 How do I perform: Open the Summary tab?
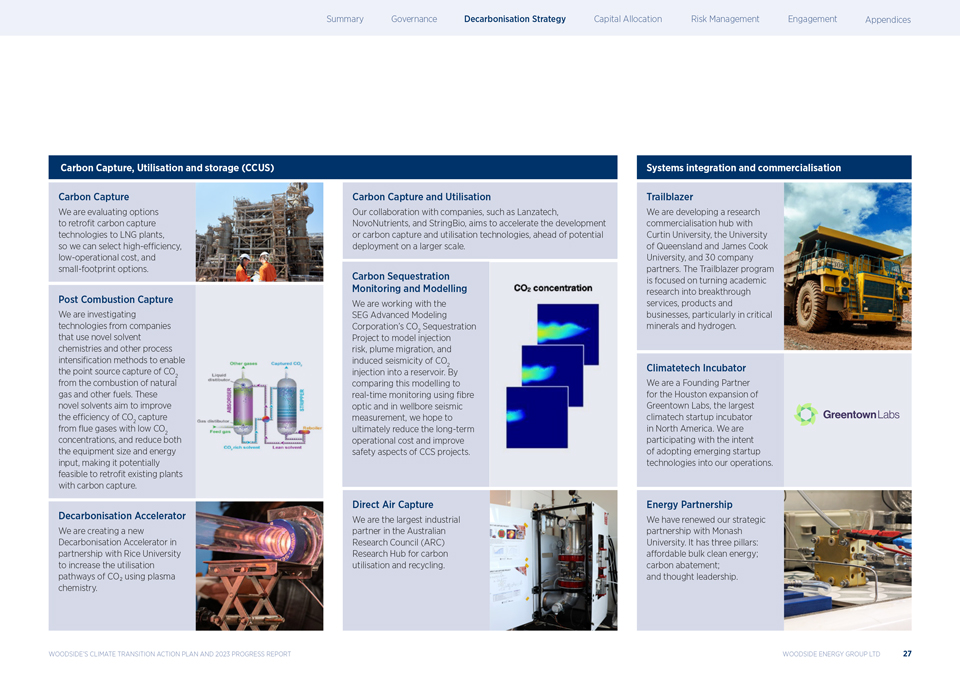(344, 19)
